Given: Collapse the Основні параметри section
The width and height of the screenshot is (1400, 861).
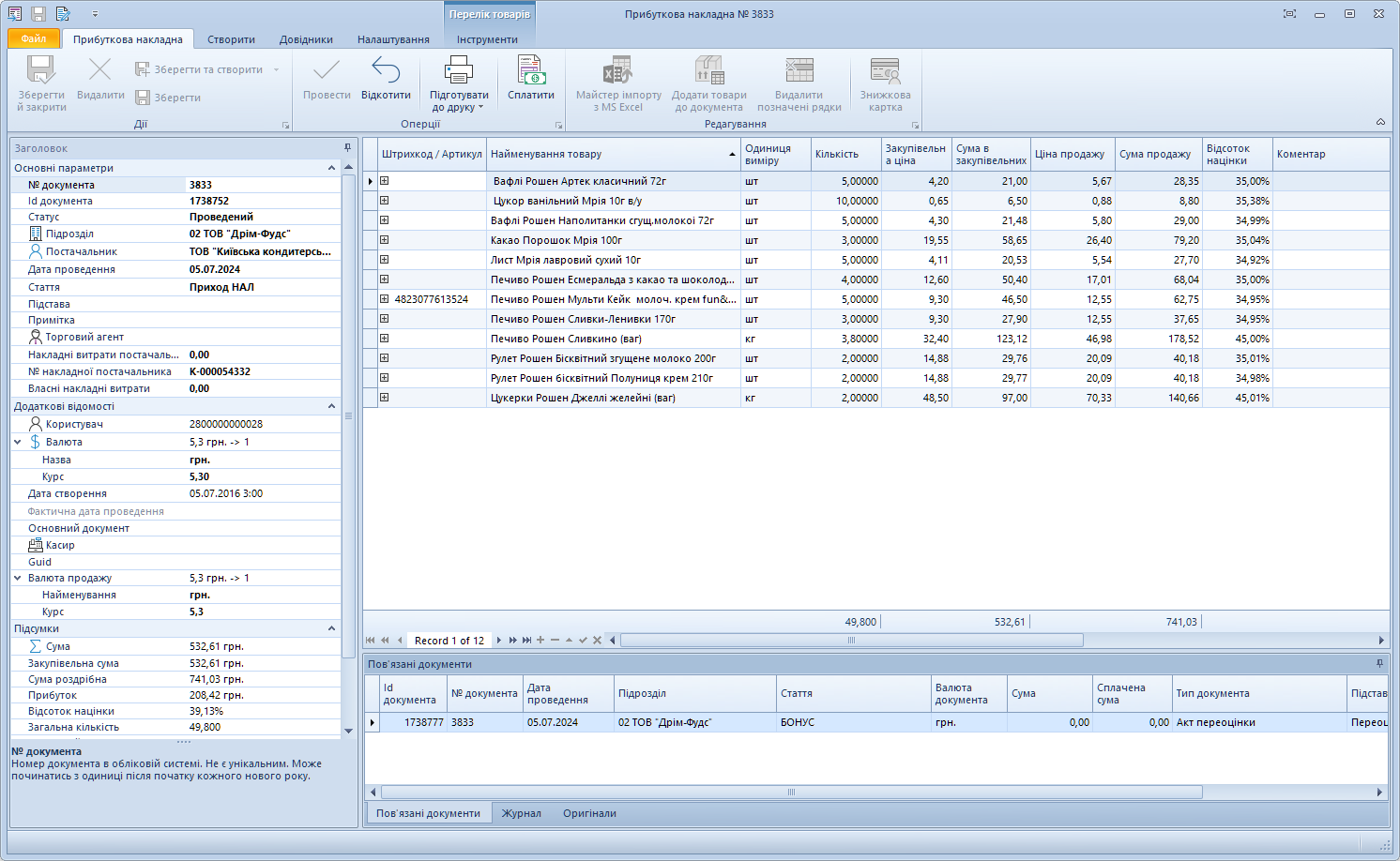Looking at the screenshot, I should (x=331, y=168).
